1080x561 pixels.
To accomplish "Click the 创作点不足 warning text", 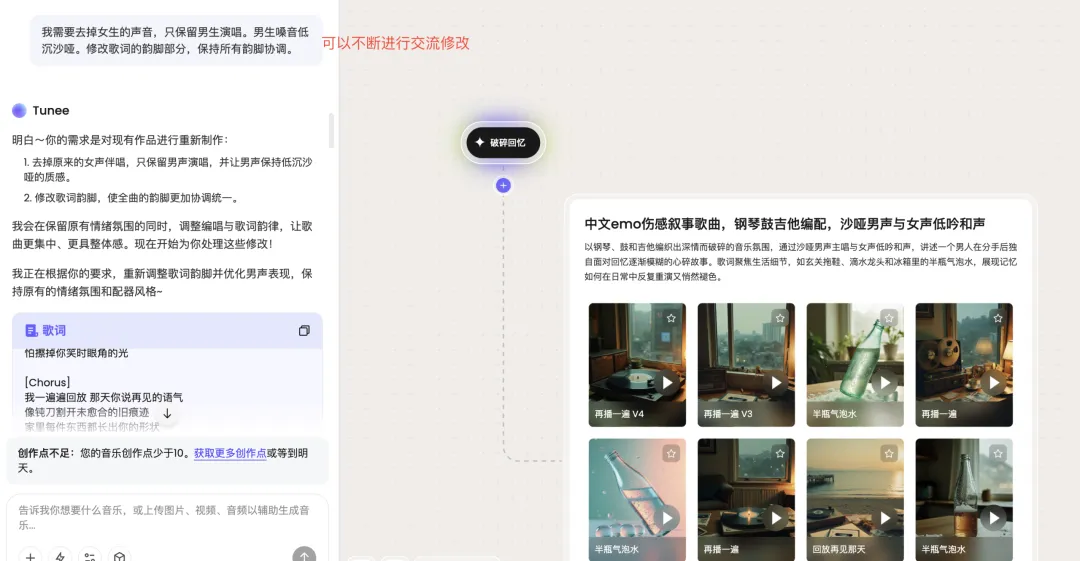I will tap(163, 460).
